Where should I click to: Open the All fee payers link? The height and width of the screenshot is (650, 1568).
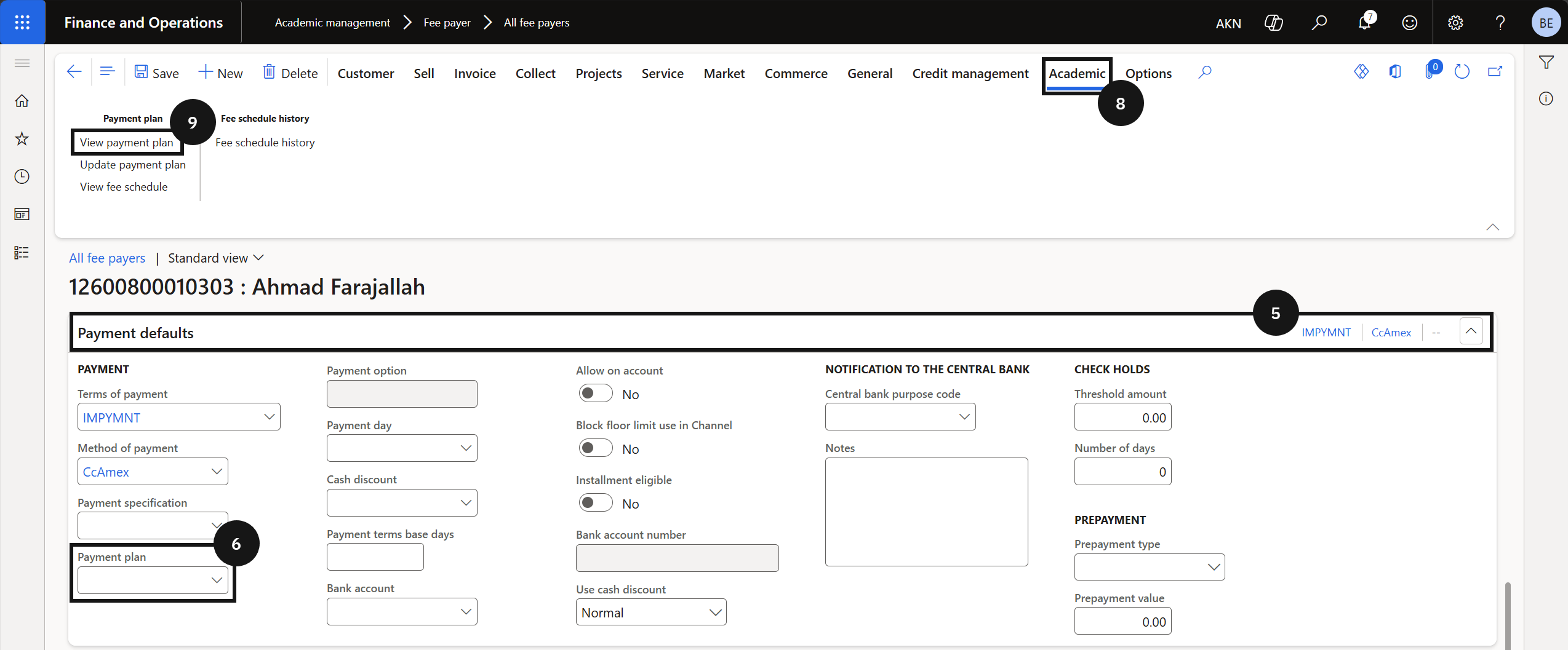tap(107, 258)
